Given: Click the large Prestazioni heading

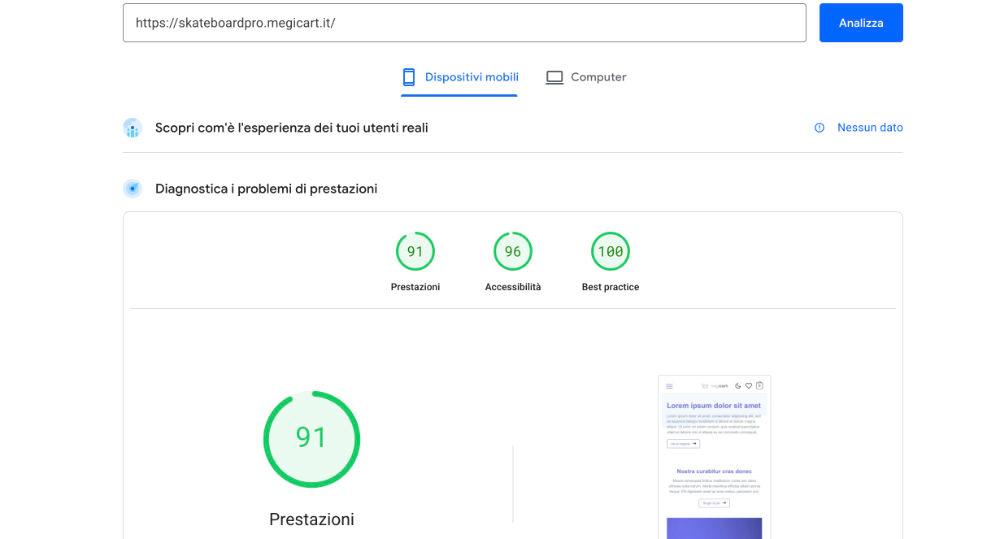Looking at the screenshot, I should pos(311,519).
